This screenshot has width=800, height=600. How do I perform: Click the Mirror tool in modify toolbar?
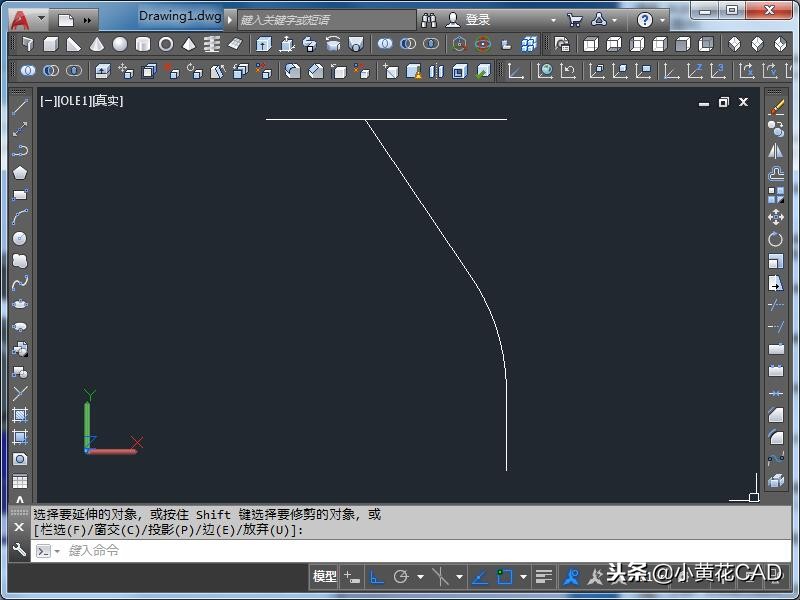776,150
